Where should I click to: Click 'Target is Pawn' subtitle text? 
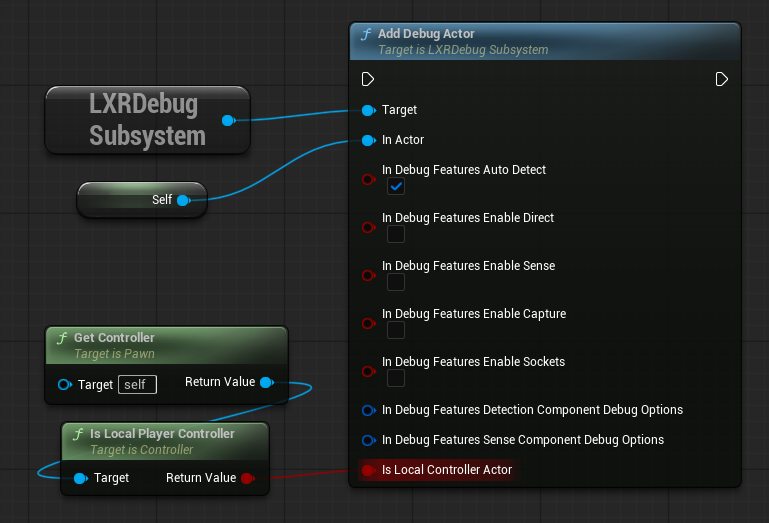click(x=114, y=354)
